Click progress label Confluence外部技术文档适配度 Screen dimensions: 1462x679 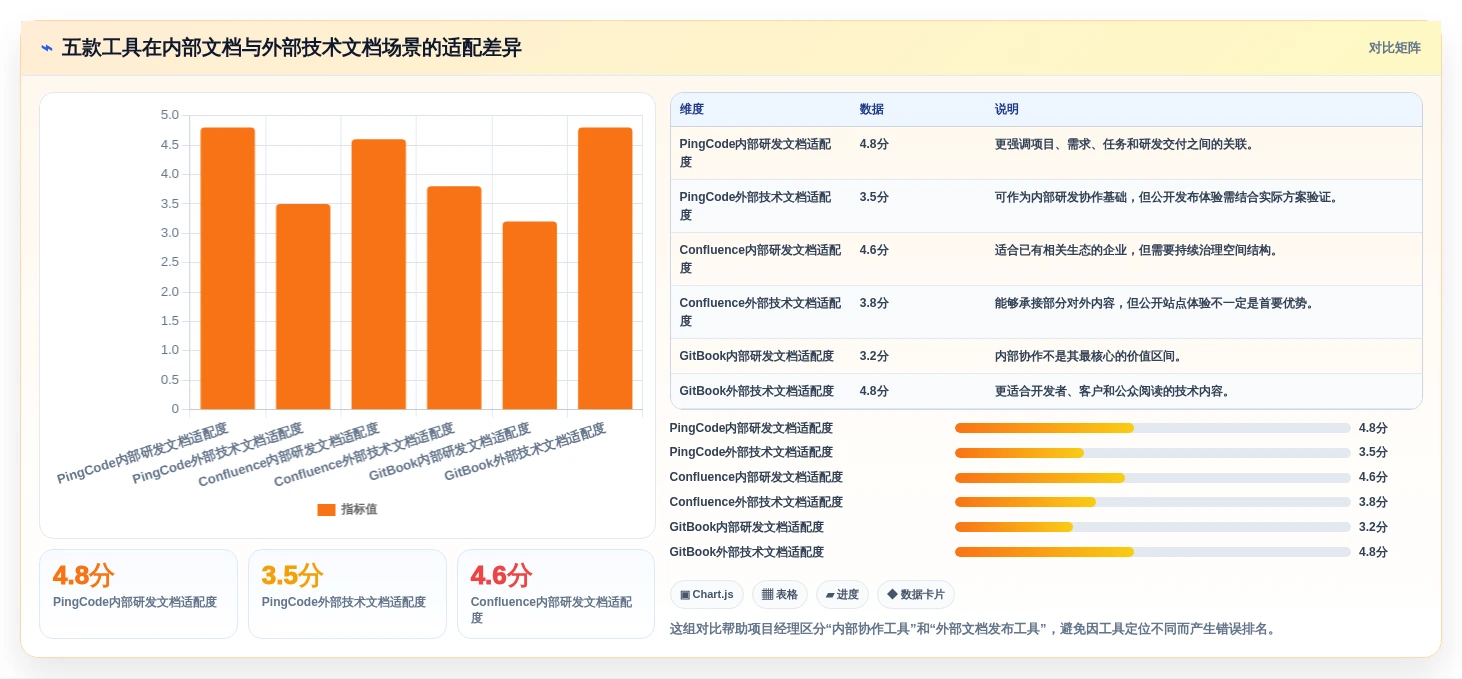click(x=756, y=503)
